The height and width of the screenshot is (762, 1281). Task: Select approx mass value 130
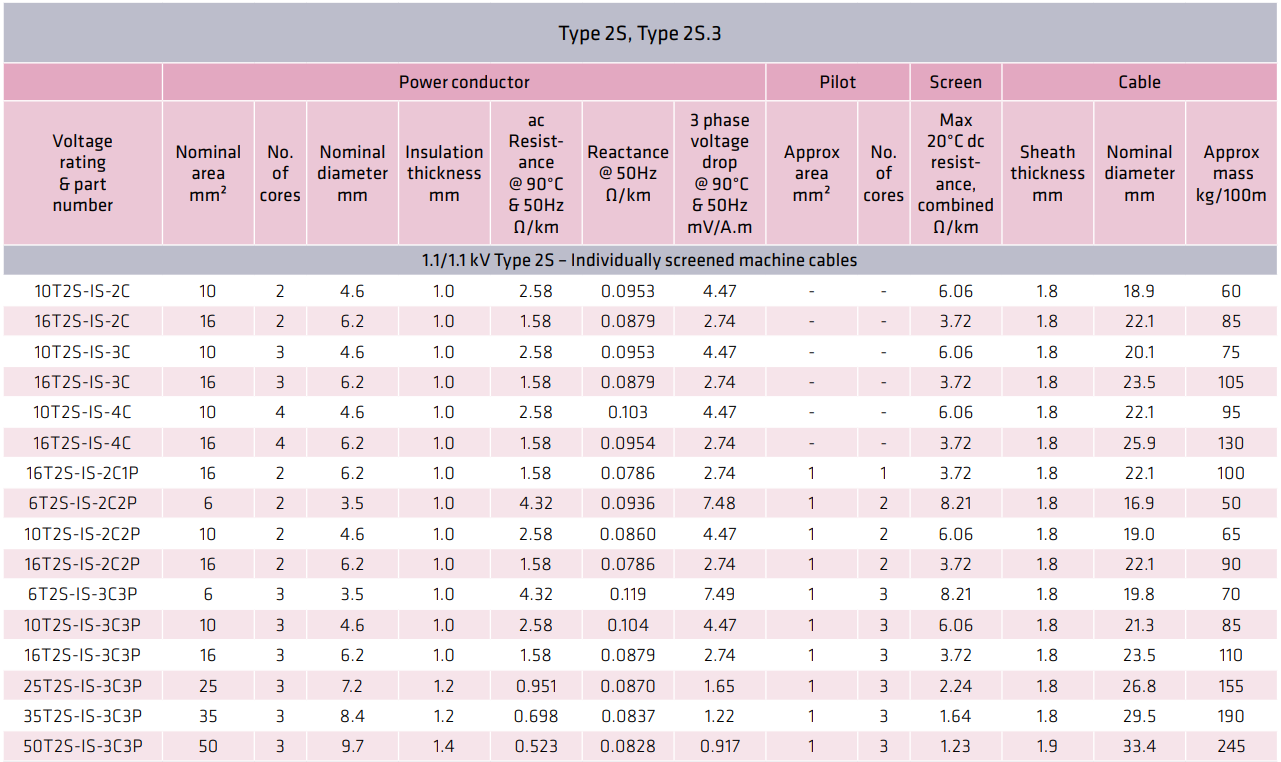tap(1231, 443)
